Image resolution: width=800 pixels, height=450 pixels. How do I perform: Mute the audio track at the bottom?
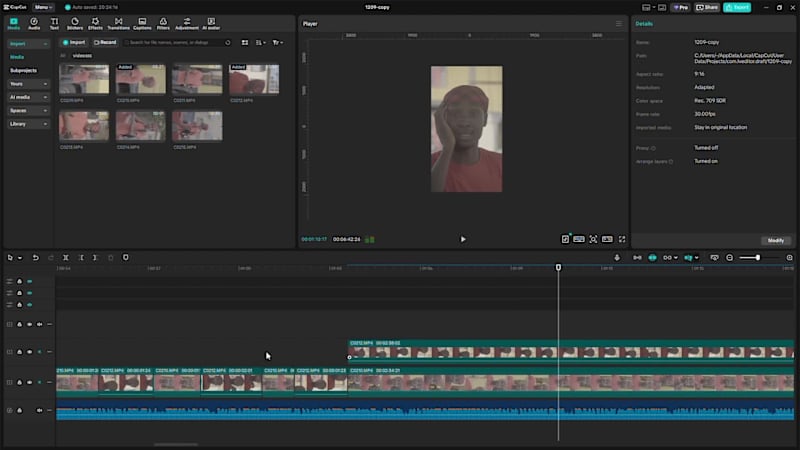click(40, 410)
